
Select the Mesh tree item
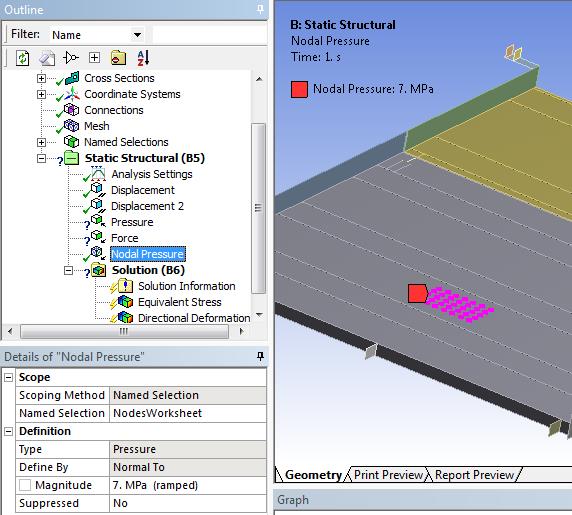point(96,126)
